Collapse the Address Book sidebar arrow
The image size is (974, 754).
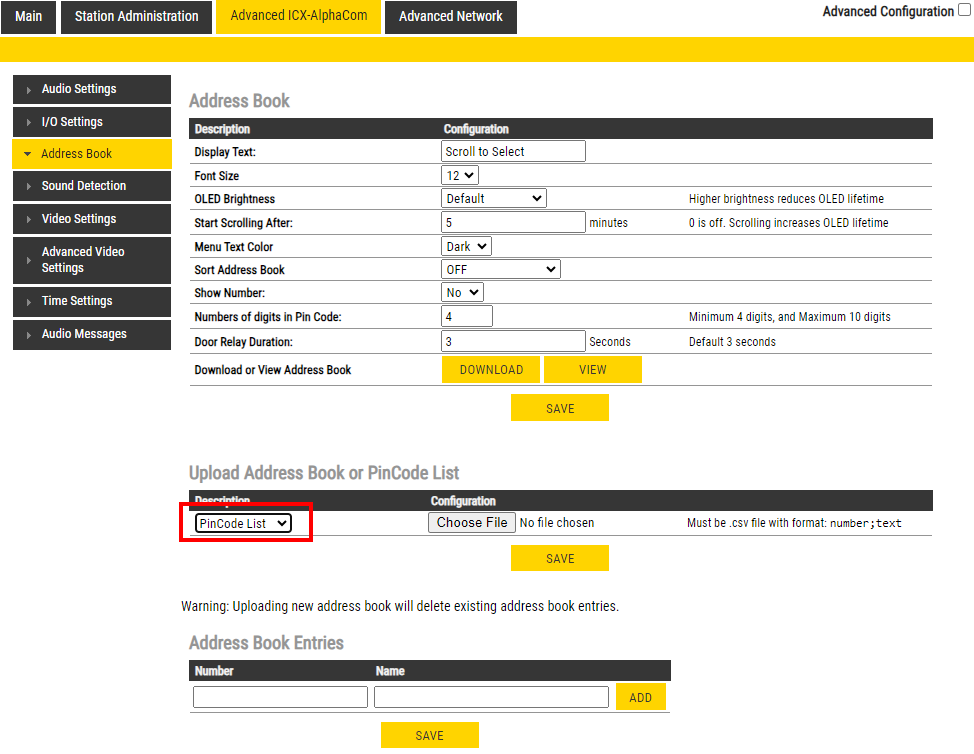(x=27, y=154)
